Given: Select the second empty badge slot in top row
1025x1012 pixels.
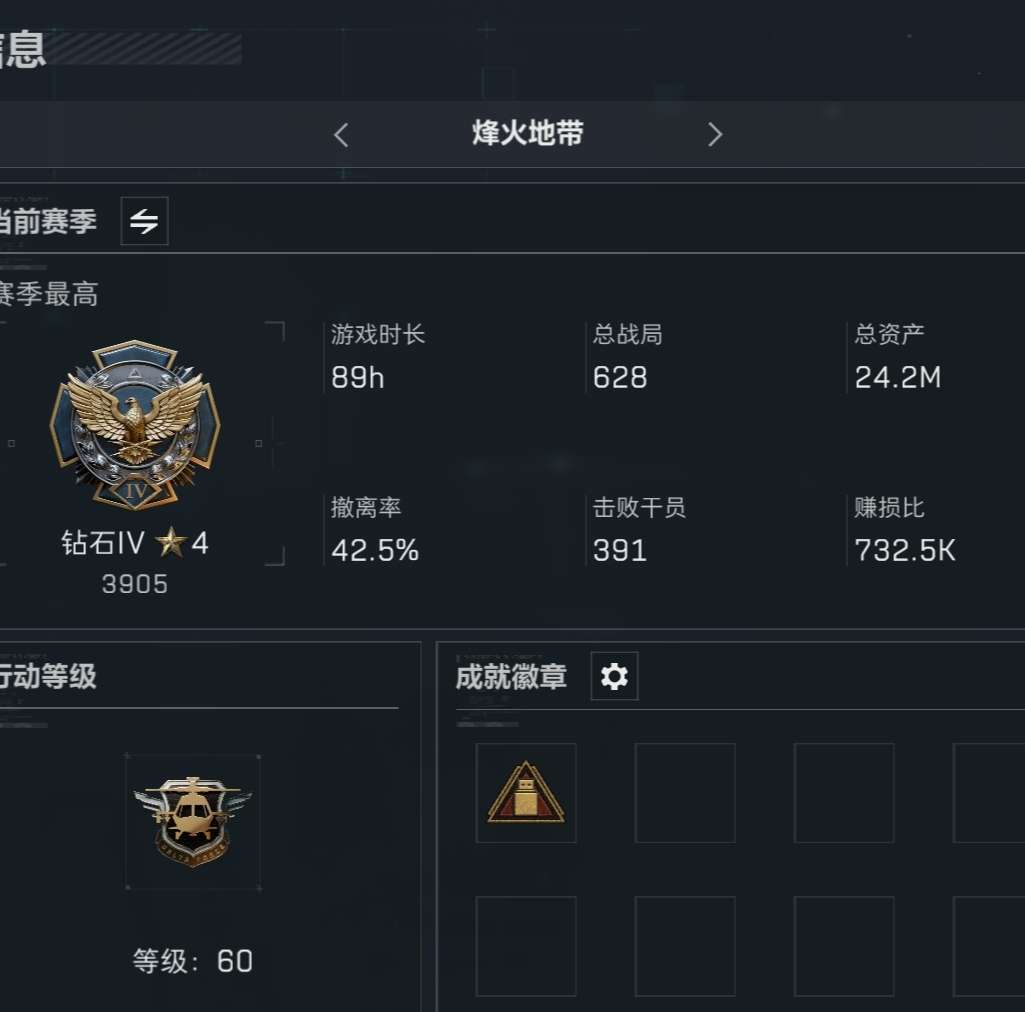Looking at the screenshot, I should (685, 793).
